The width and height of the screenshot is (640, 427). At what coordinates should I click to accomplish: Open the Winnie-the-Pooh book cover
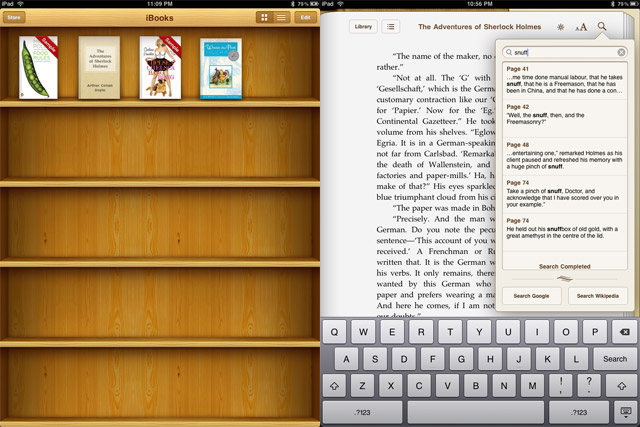pos(221,69)
